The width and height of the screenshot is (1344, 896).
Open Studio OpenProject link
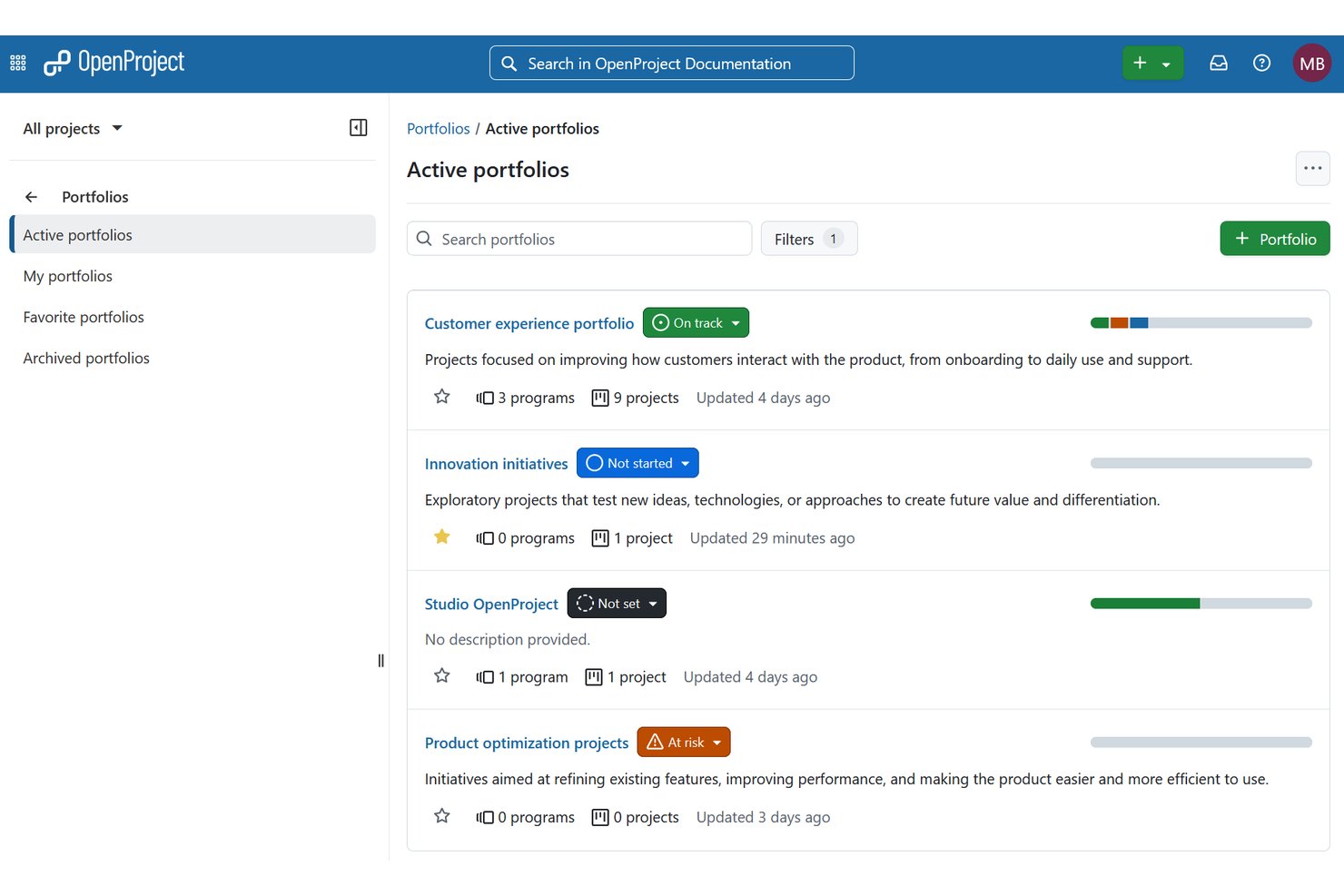[491, 605]
